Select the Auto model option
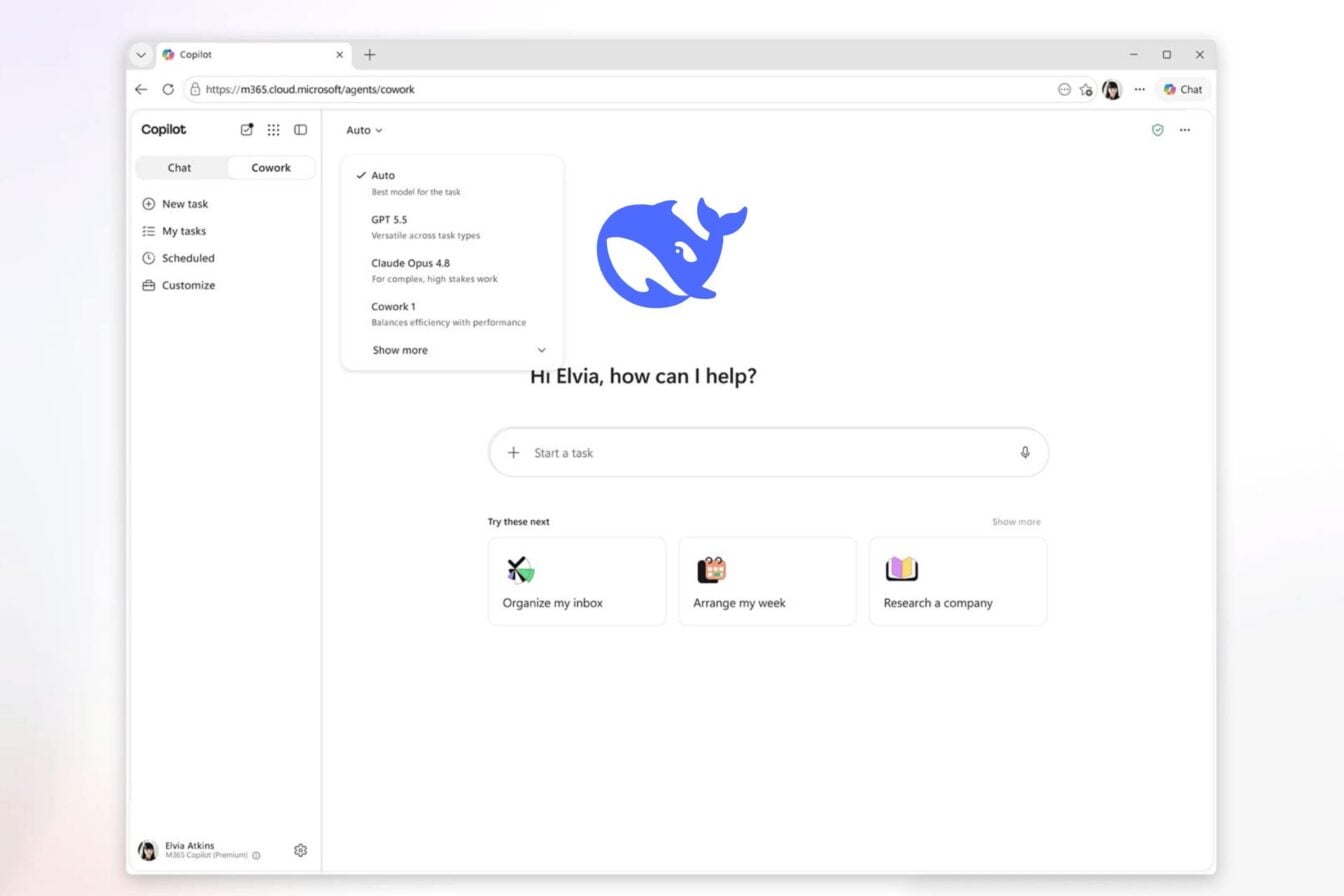The height and width of the screenshot is (896, 1344). 452,182
